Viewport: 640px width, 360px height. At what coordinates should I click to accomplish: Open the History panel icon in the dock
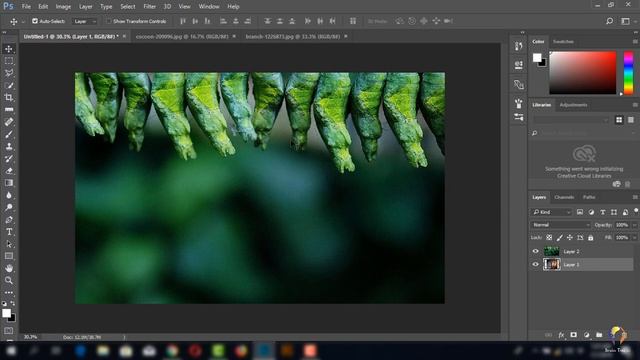pyautogui.click(x=518, y=46)
